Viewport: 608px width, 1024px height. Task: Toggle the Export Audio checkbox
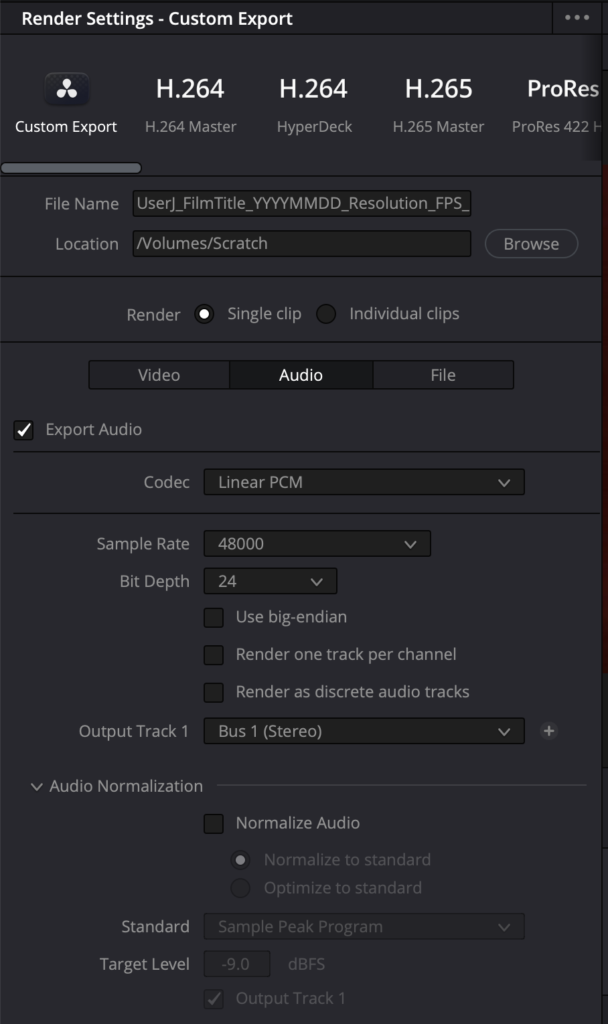[x=24, y=430]
